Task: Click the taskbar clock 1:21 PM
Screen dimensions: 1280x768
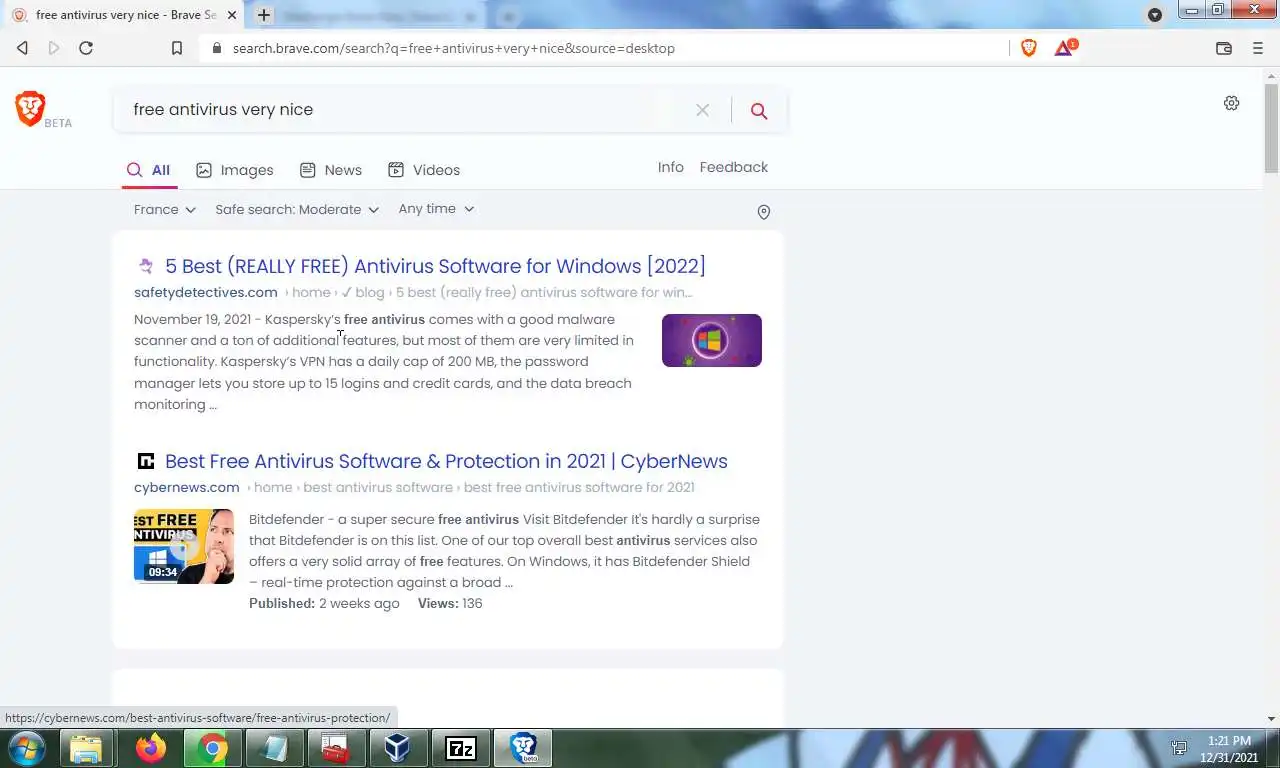Action: click(1229, 741)
